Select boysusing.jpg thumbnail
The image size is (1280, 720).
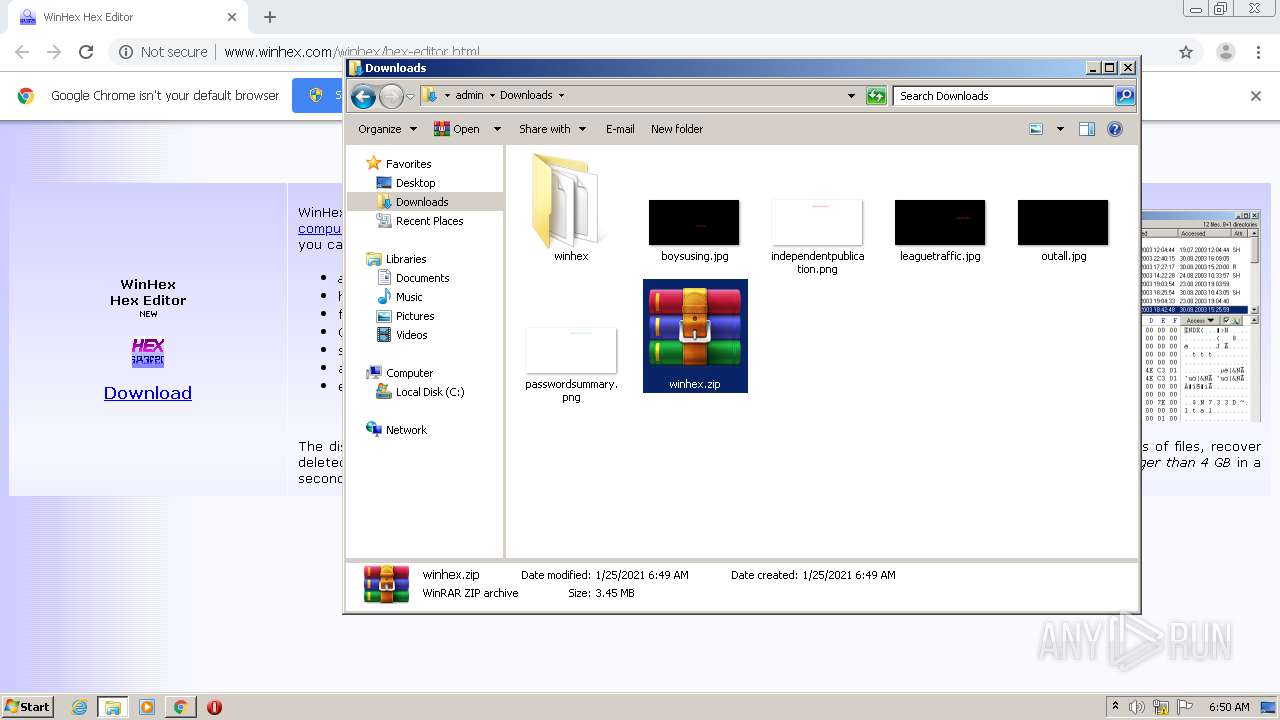click(694, 222)
